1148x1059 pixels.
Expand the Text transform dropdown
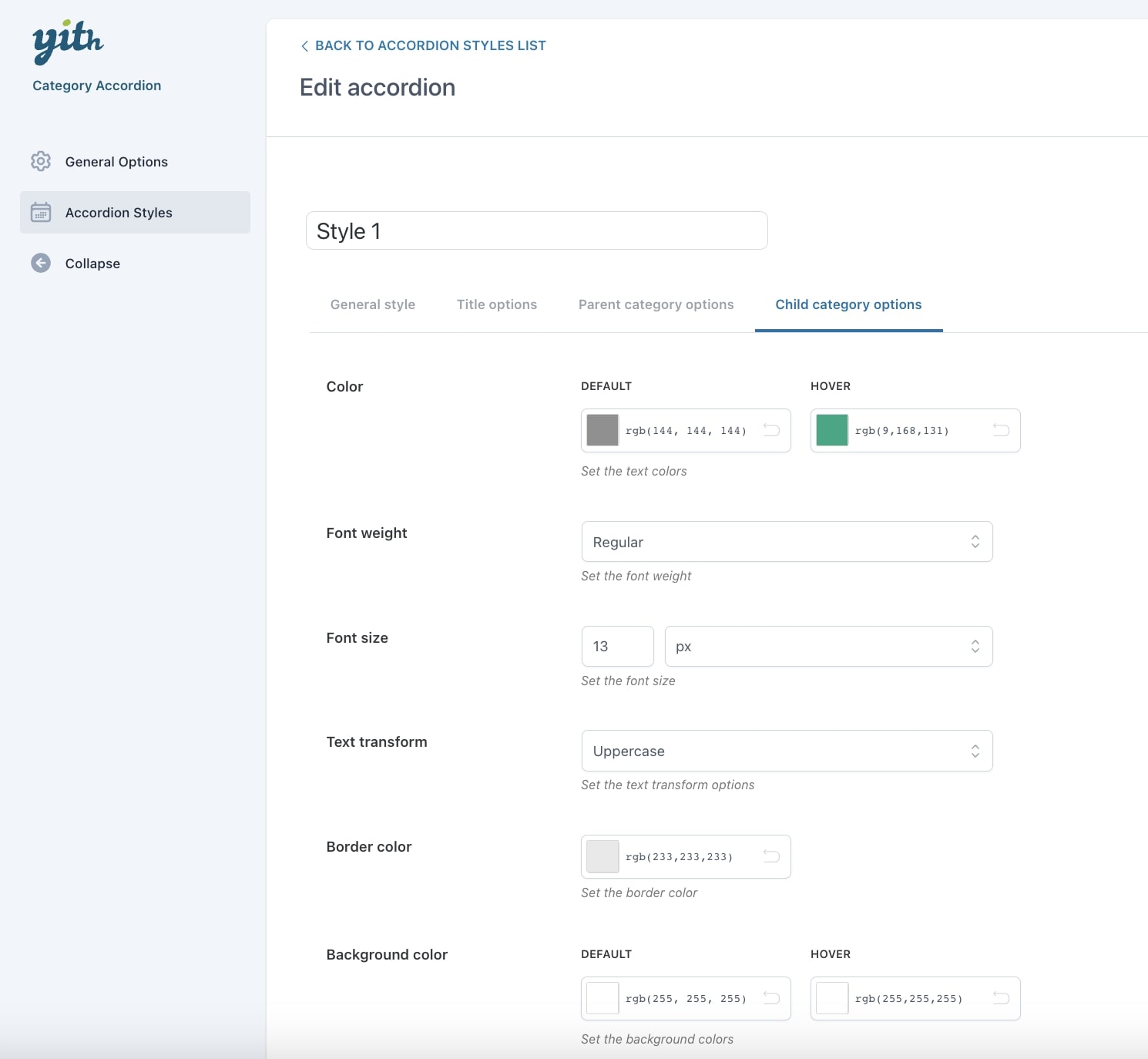tap(787, 751)
